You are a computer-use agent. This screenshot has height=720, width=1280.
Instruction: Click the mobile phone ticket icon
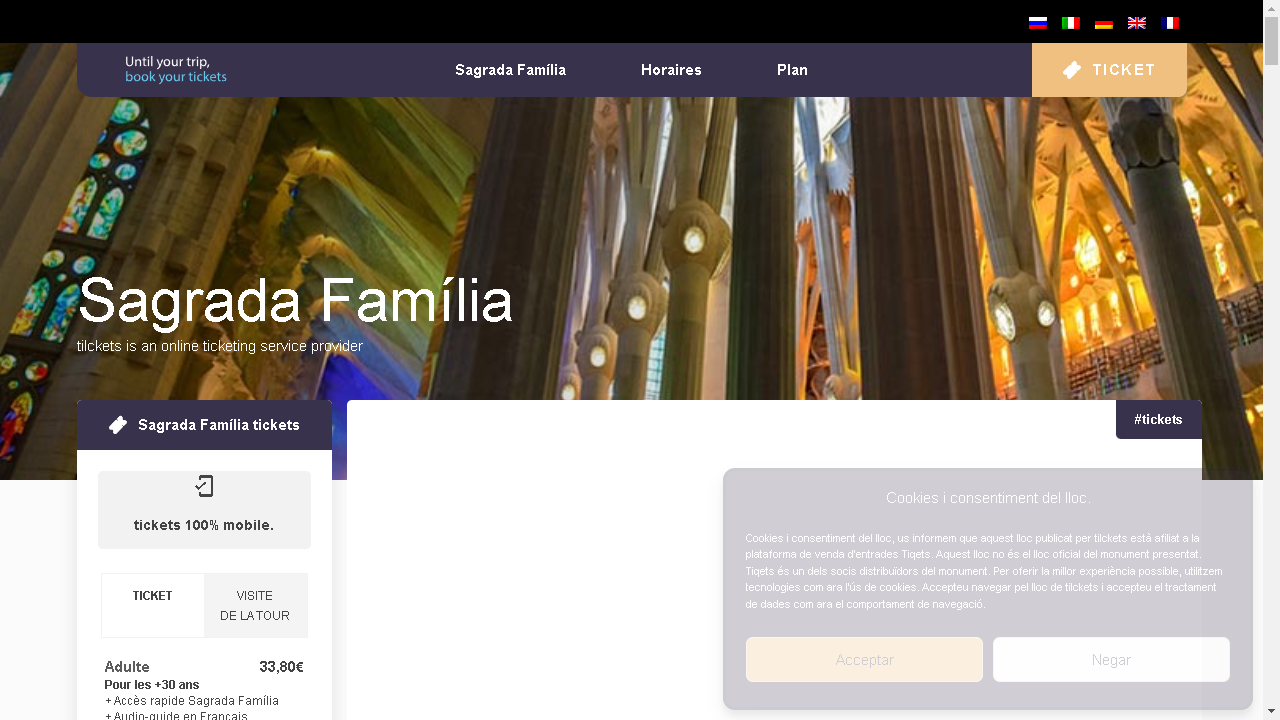pos(204,487)
